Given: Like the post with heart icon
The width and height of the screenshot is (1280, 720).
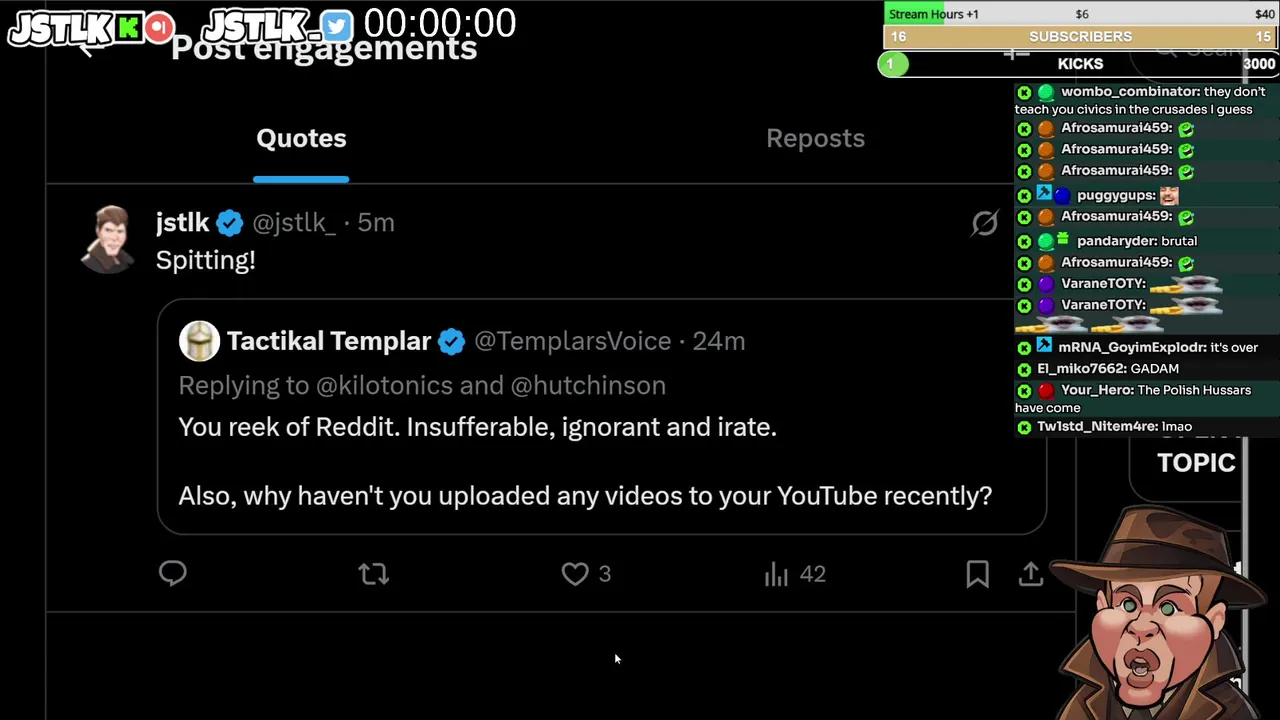Looking at the screenshot, I should pyautogui.click(x=575, y=574).
